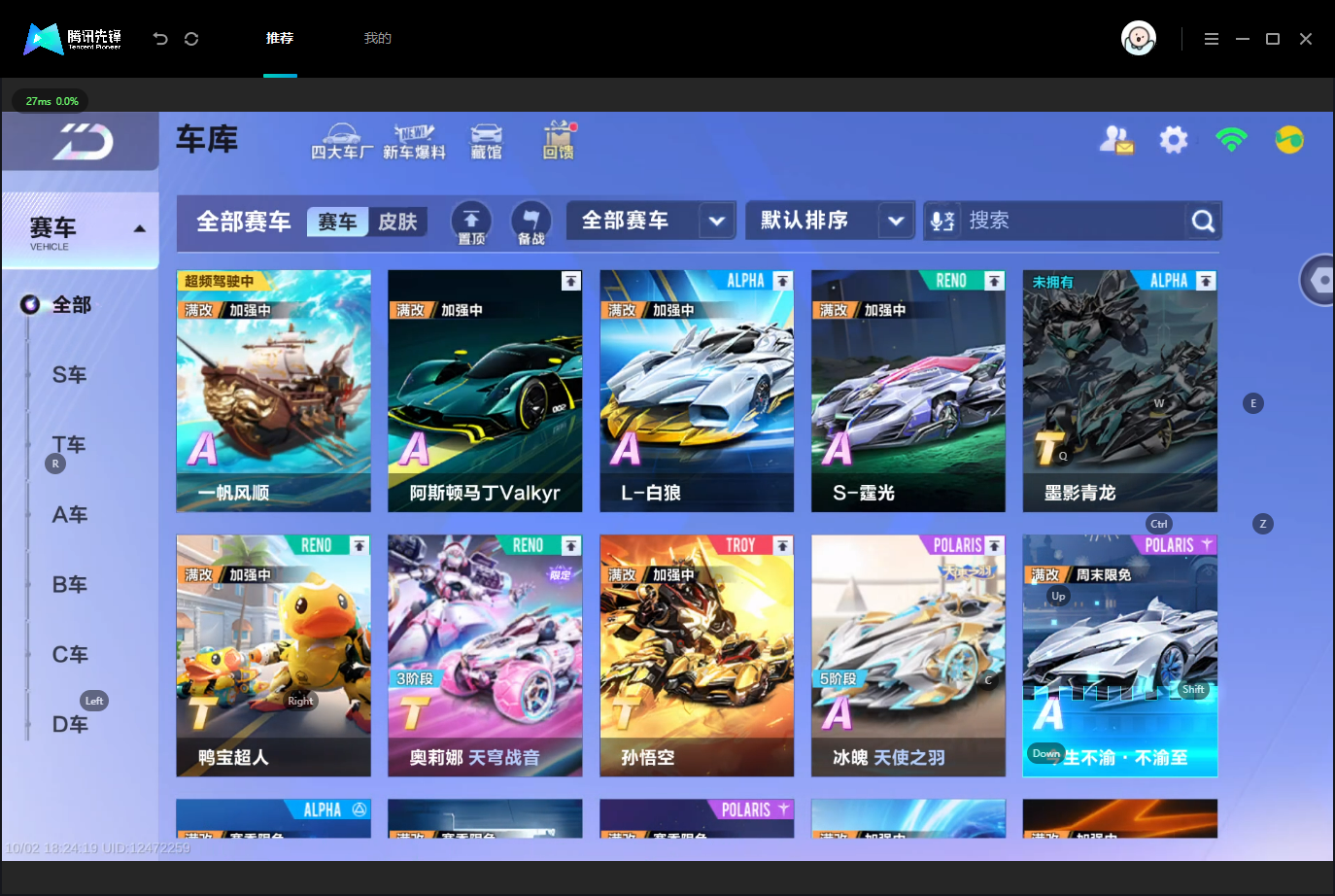Open the 四大车厂 car factories icon
The width and height of the screenshot is (1335, 896).
click(x=341, y=142)
